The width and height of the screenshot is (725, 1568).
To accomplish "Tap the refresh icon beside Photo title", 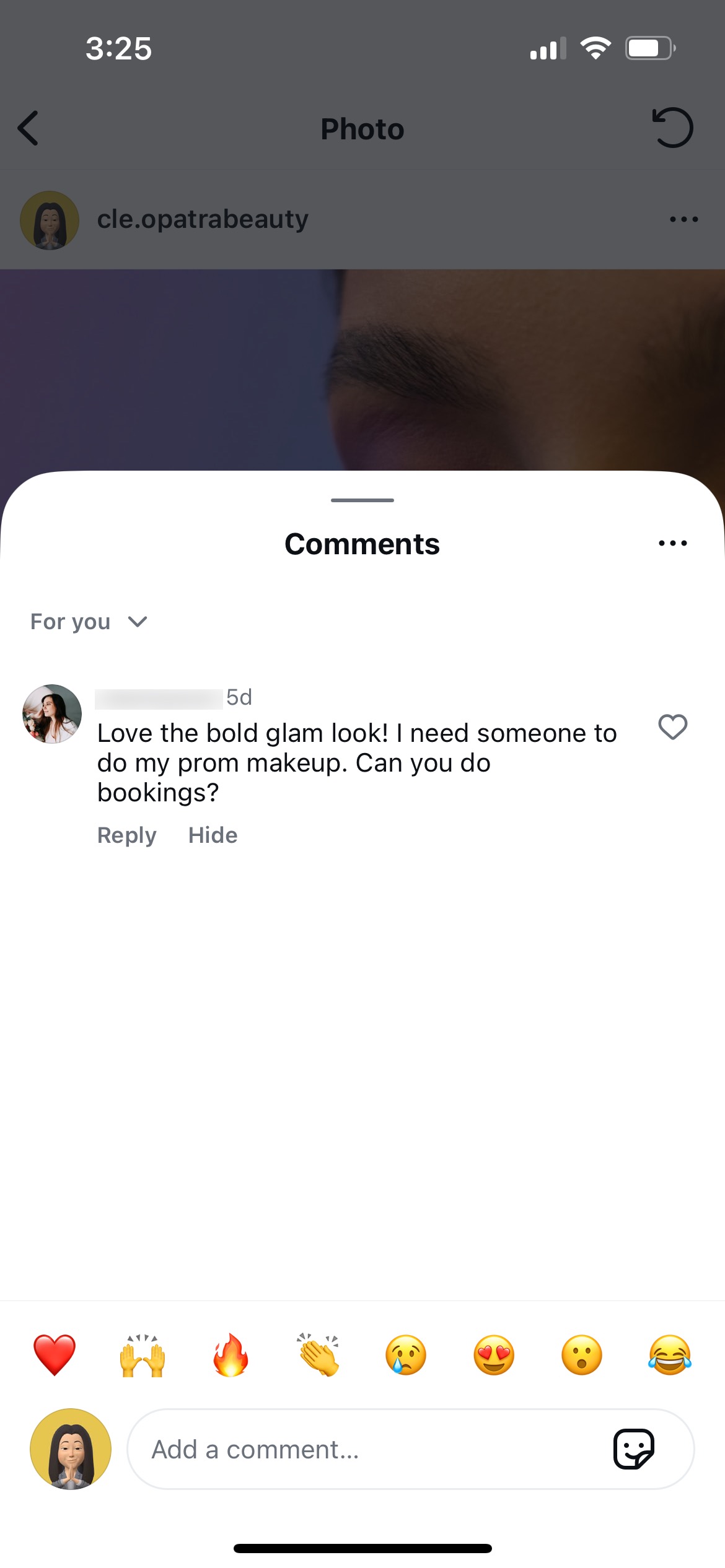I will click(x=672, y=128).
